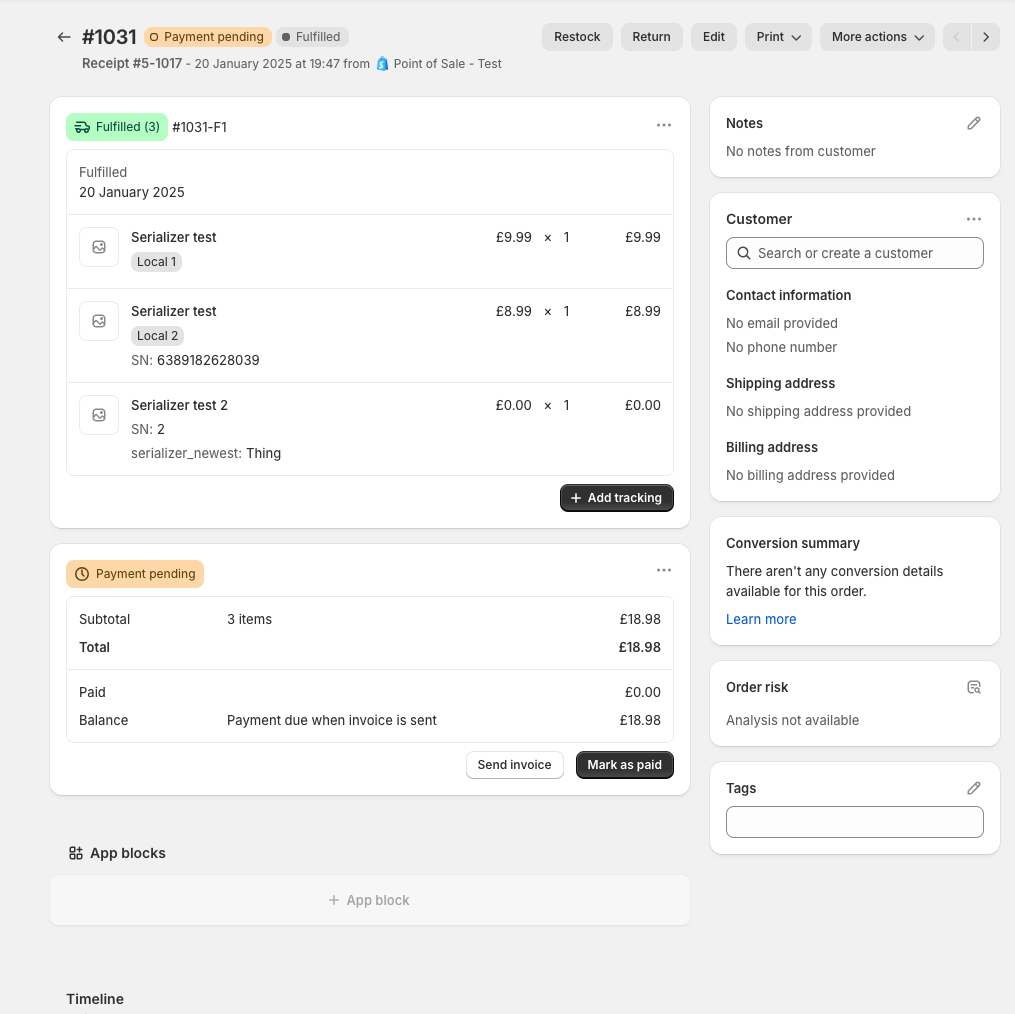This screenshot has height=1014, width=1015.
Task: Mark the order as paid
Action: [624, 765]
